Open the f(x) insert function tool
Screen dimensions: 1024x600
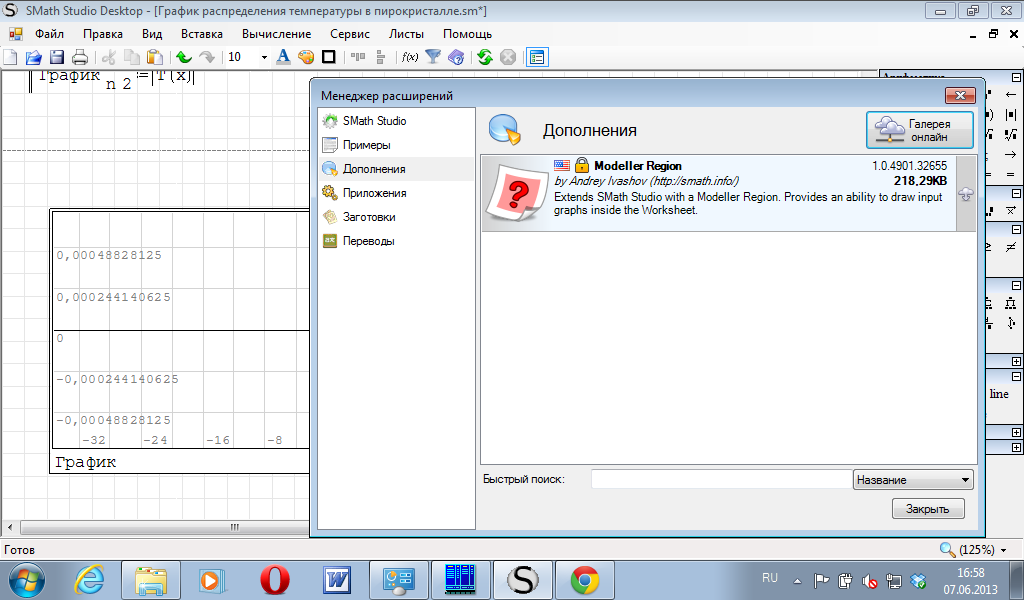pyautogui.click(x=409, y=57)
